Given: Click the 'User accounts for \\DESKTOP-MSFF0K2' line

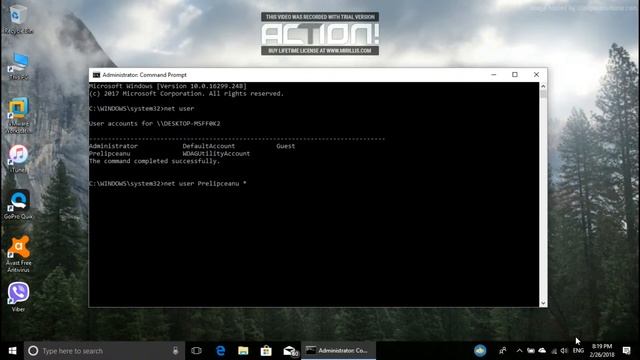Looking at the screenshot, I should pyautogui.click(x=154, y=124).
